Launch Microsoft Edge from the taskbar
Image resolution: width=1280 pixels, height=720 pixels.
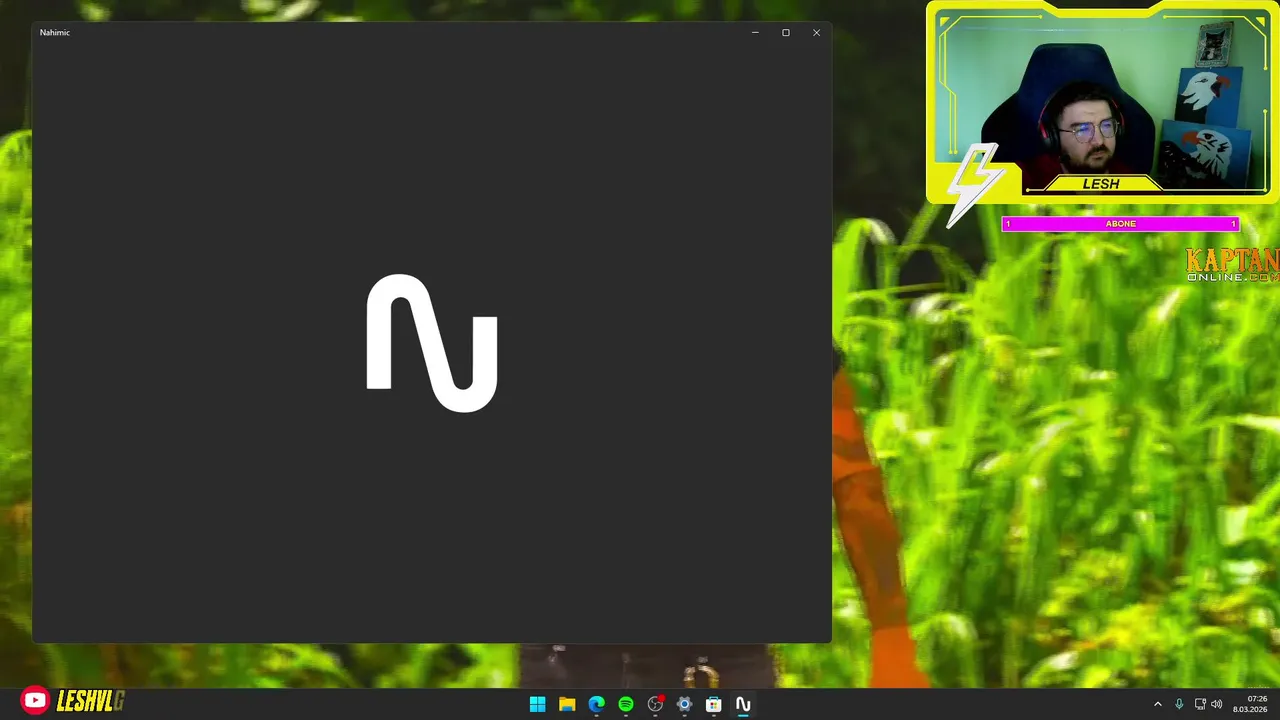(596, 704)
